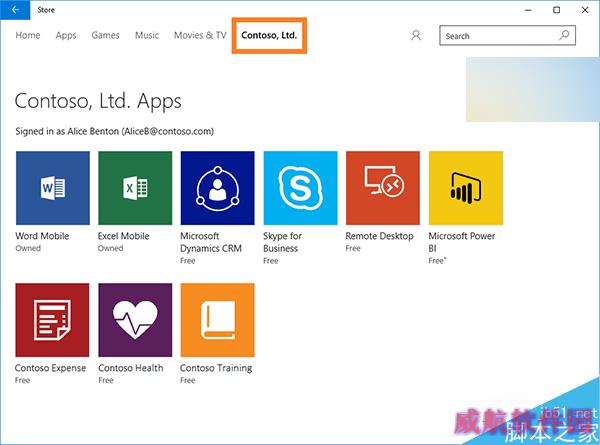Click the Owned status under Word Mobile

point(28,248)
